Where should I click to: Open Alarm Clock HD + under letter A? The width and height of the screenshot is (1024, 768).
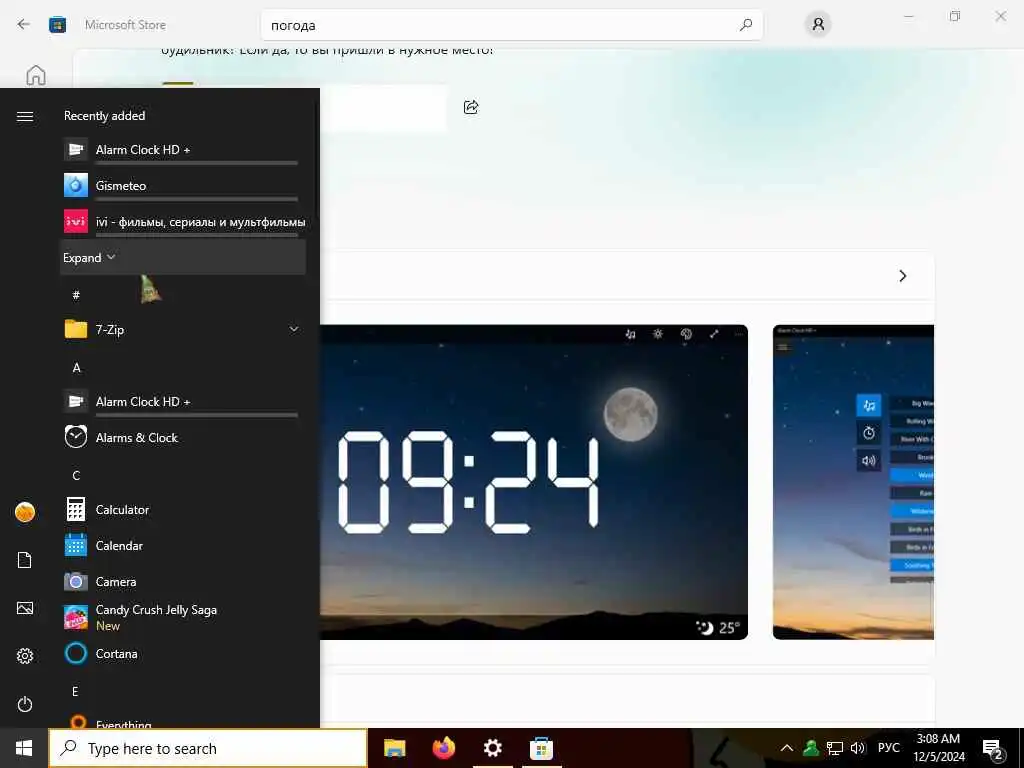(183, 402)
